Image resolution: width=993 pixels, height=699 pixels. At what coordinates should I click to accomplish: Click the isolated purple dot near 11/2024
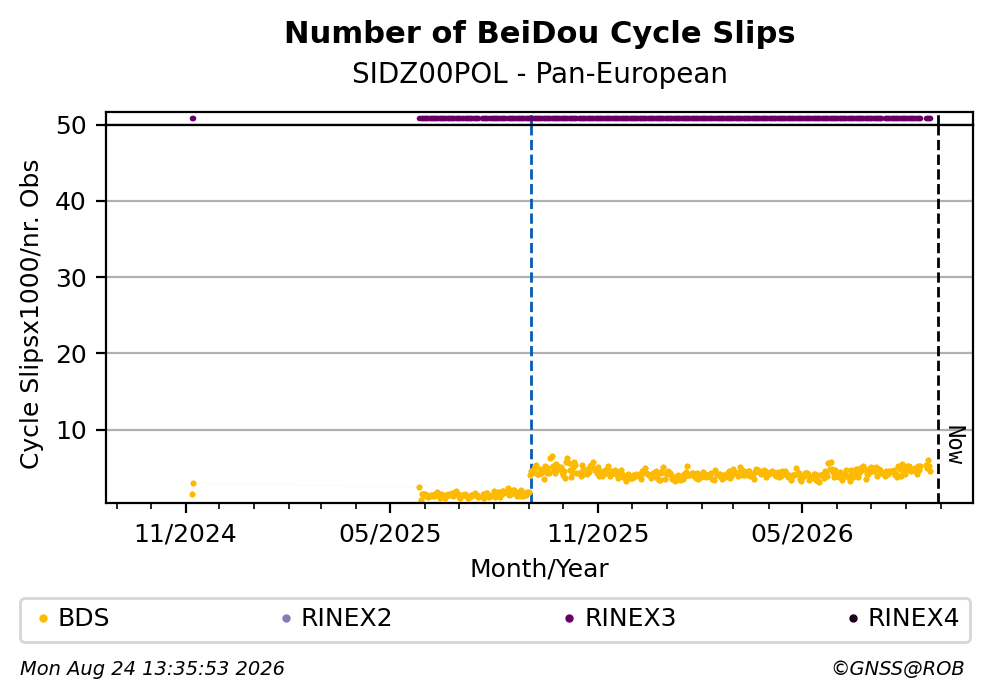pyautogui.click(x=193, y=118)
